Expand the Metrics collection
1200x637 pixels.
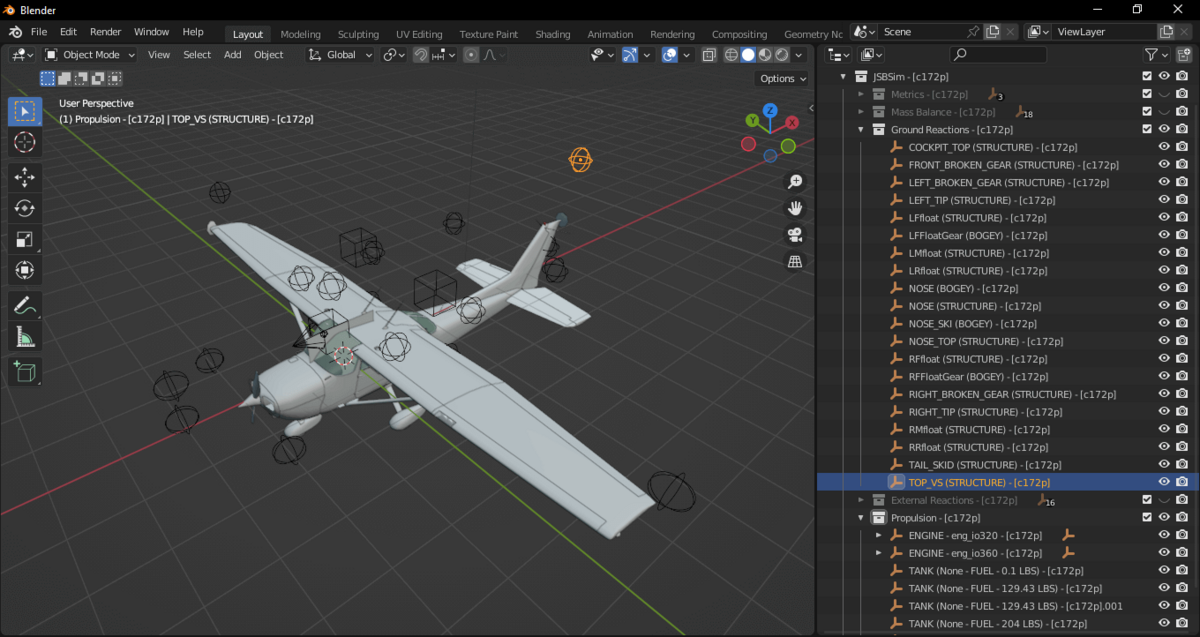(861, 94)
